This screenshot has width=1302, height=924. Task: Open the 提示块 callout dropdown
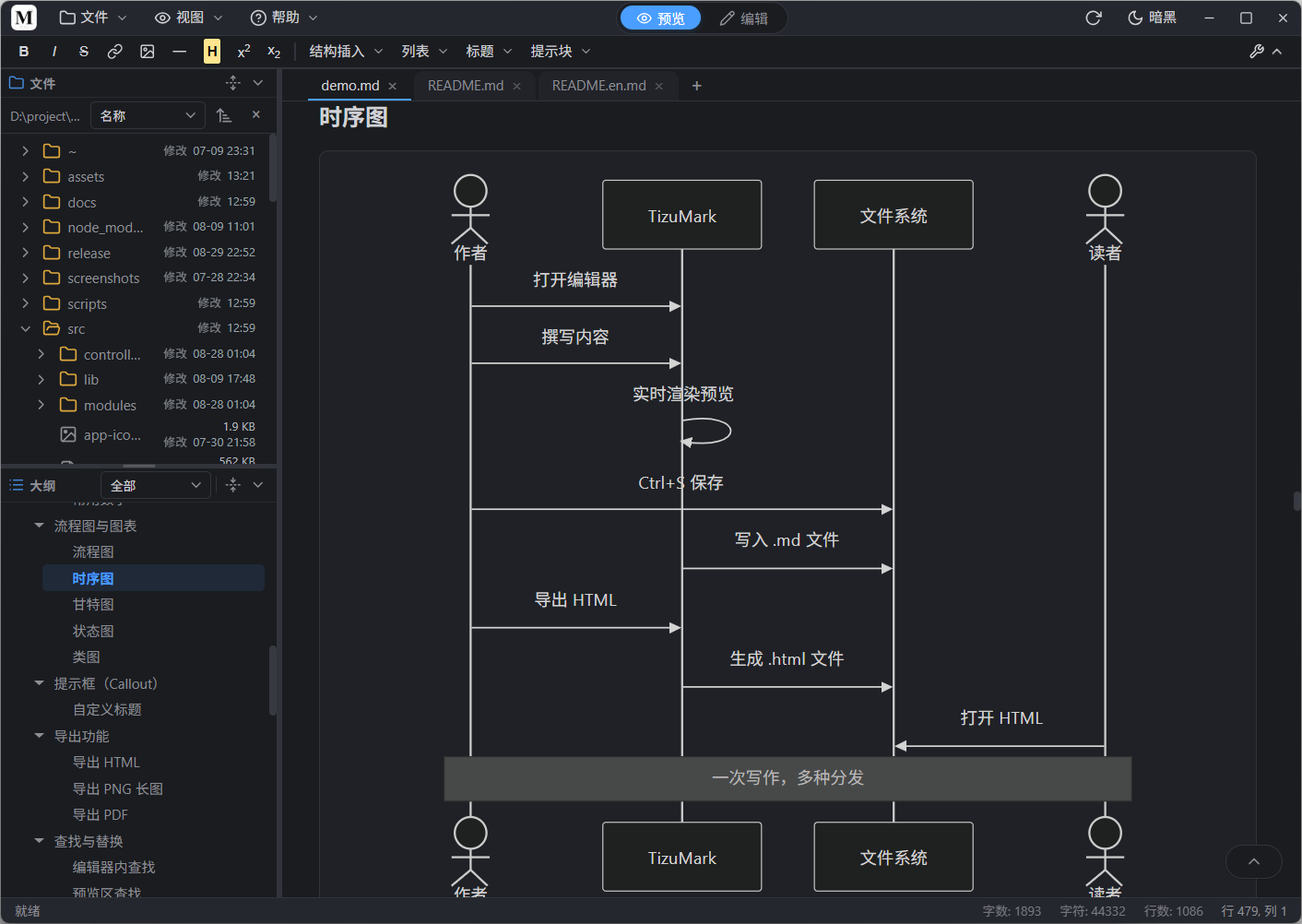(561, 52)
